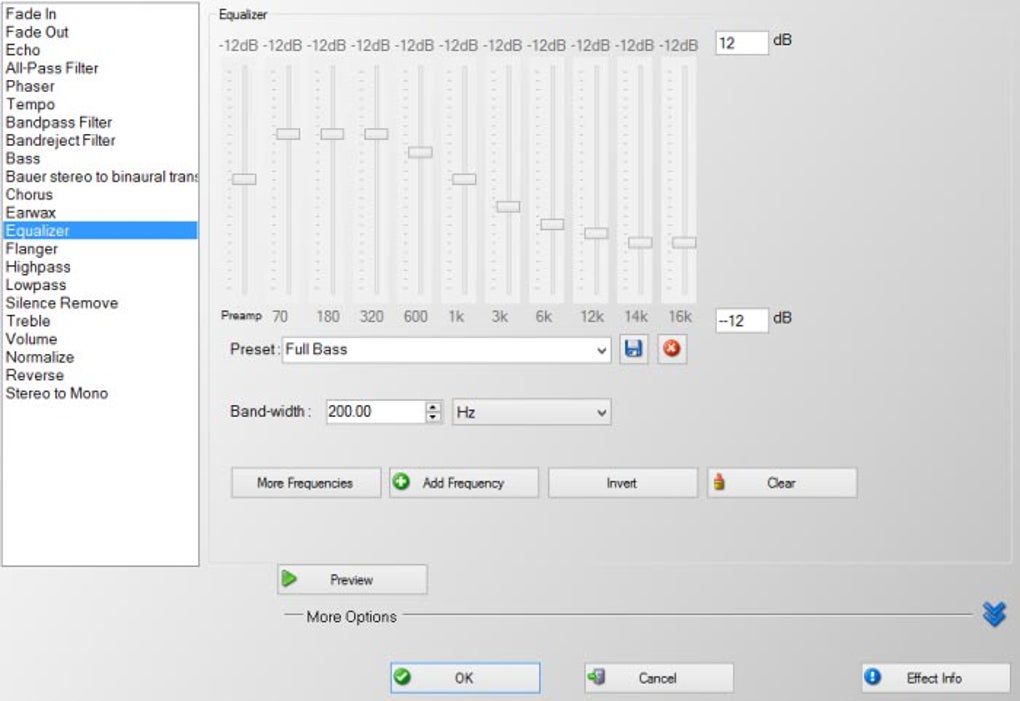The height and width of the screenshot is (701, 1020).
Task: Click the 12k band slider handle
Action: (x=596, y=233)
